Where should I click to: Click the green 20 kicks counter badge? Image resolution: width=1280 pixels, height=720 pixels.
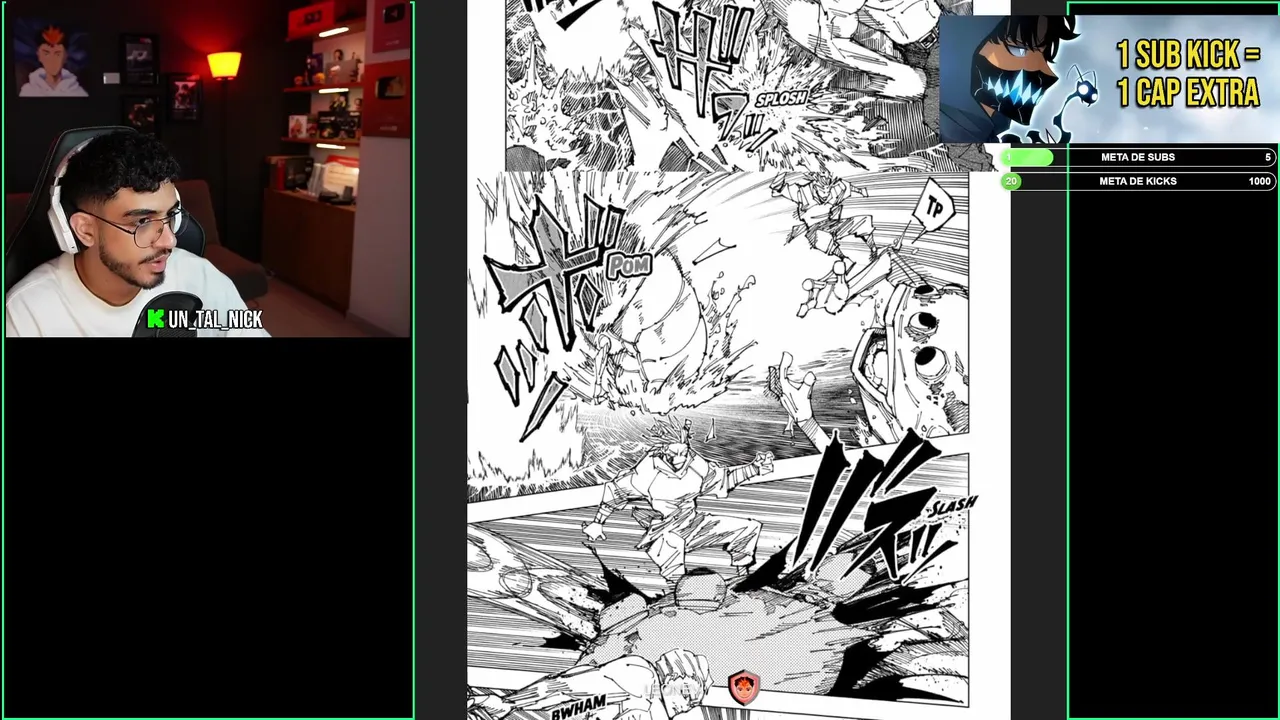[1011, 181]
